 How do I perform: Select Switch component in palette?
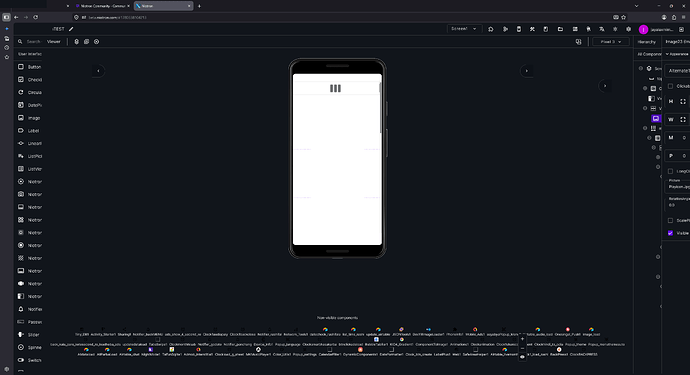coord(29,360)
